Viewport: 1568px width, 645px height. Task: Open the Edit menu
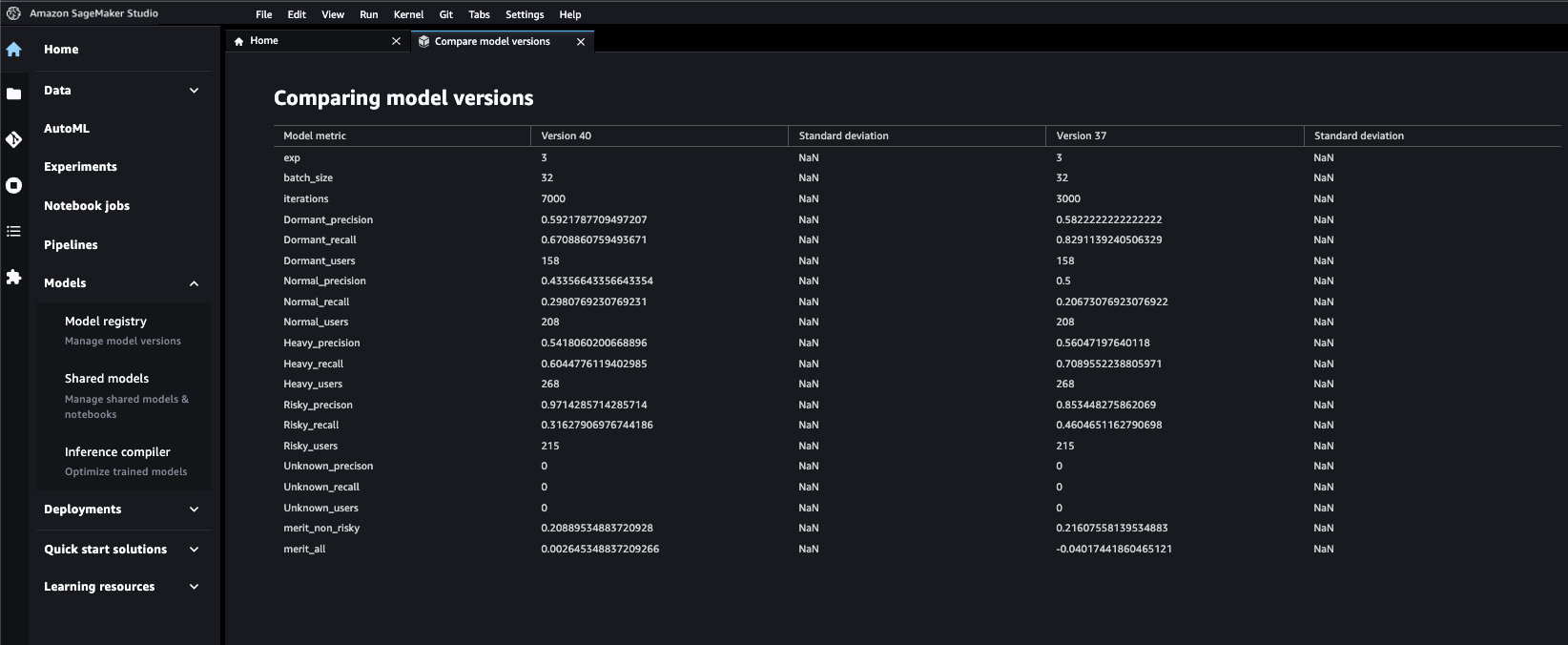pyautogui.click(x=297, y=14)
